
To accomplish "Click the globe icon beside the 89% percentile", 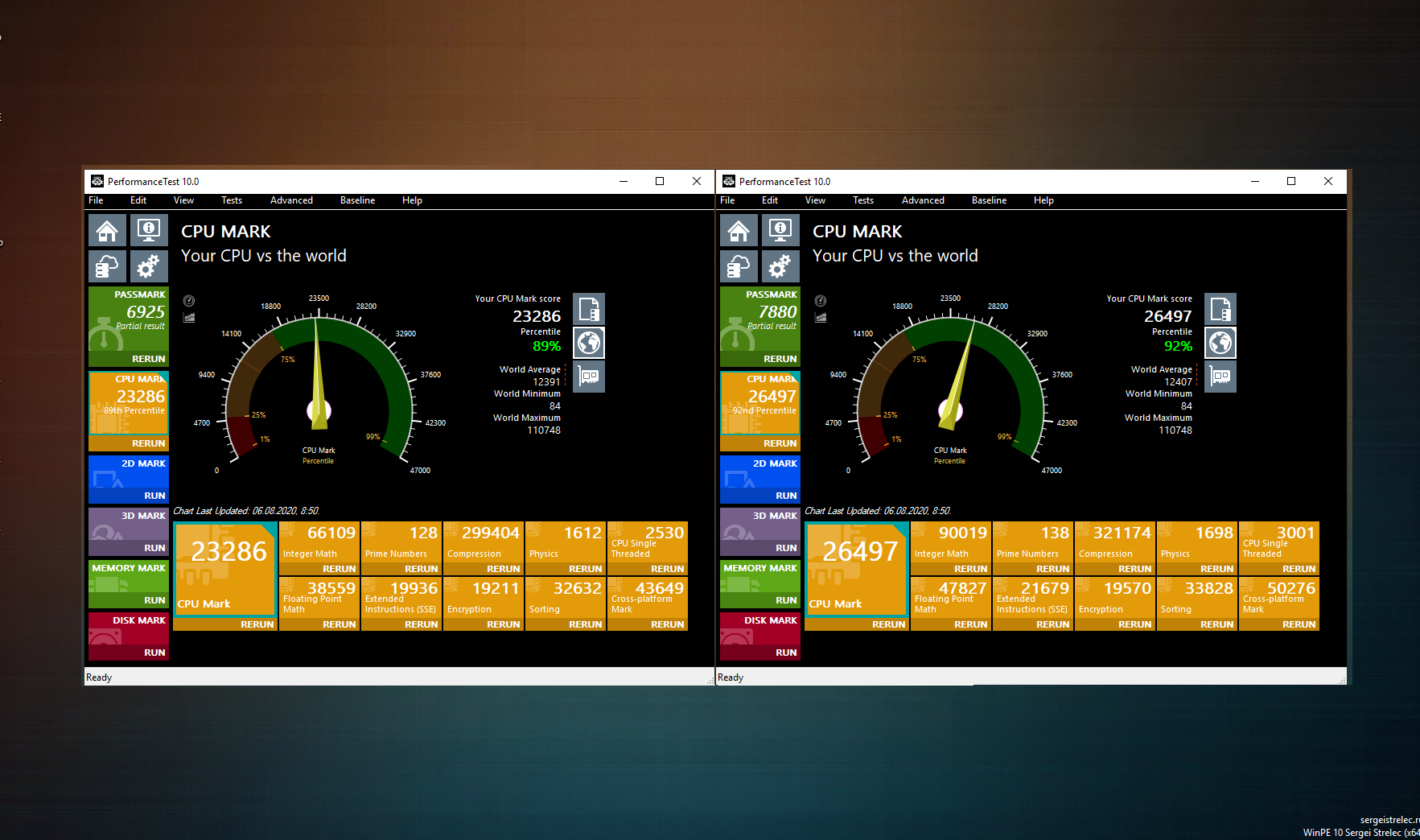I will pos(589,343).
